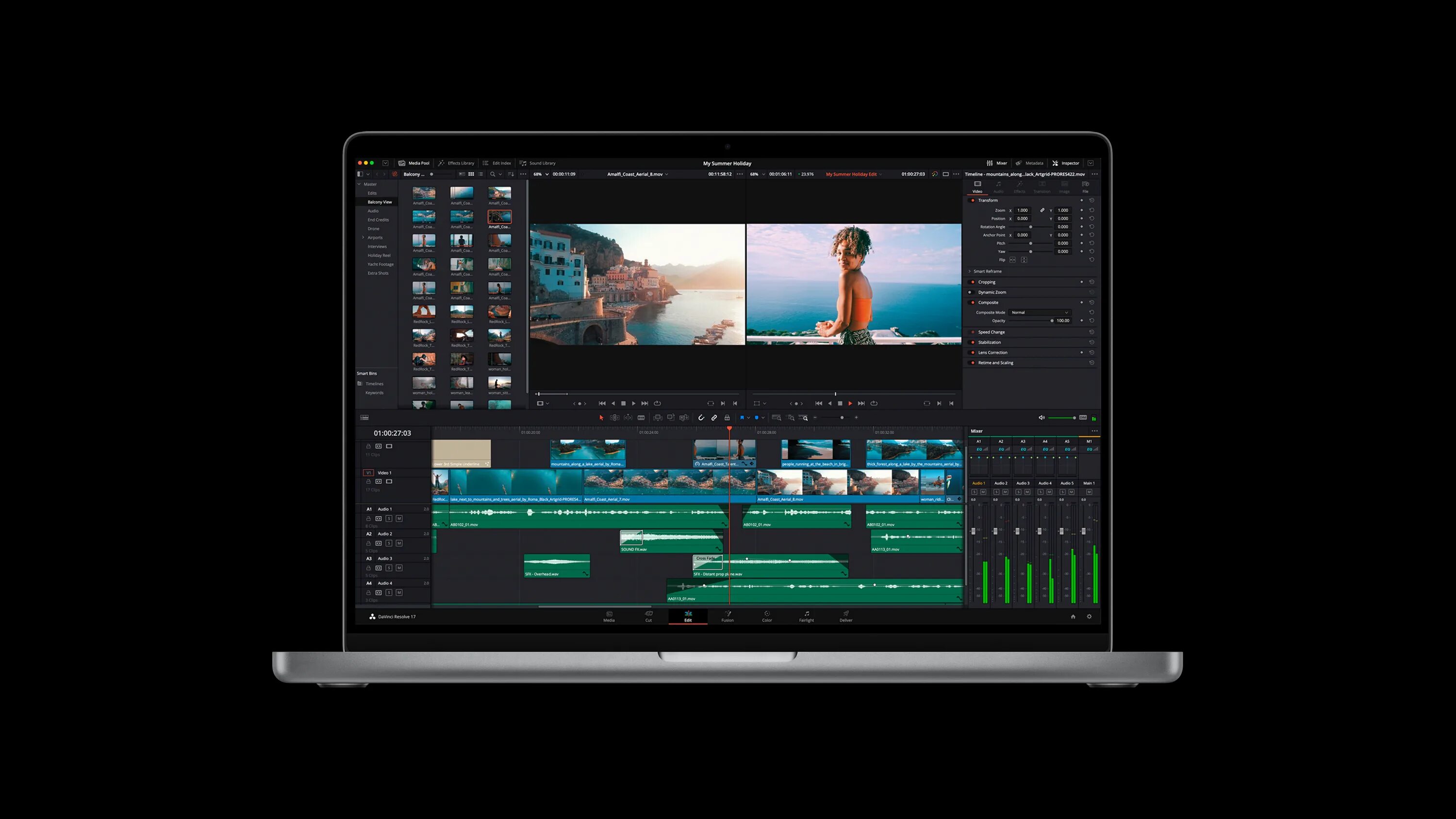Reset the Transform section parameters
The image size is (1456, 819).
coord(1092,200)
